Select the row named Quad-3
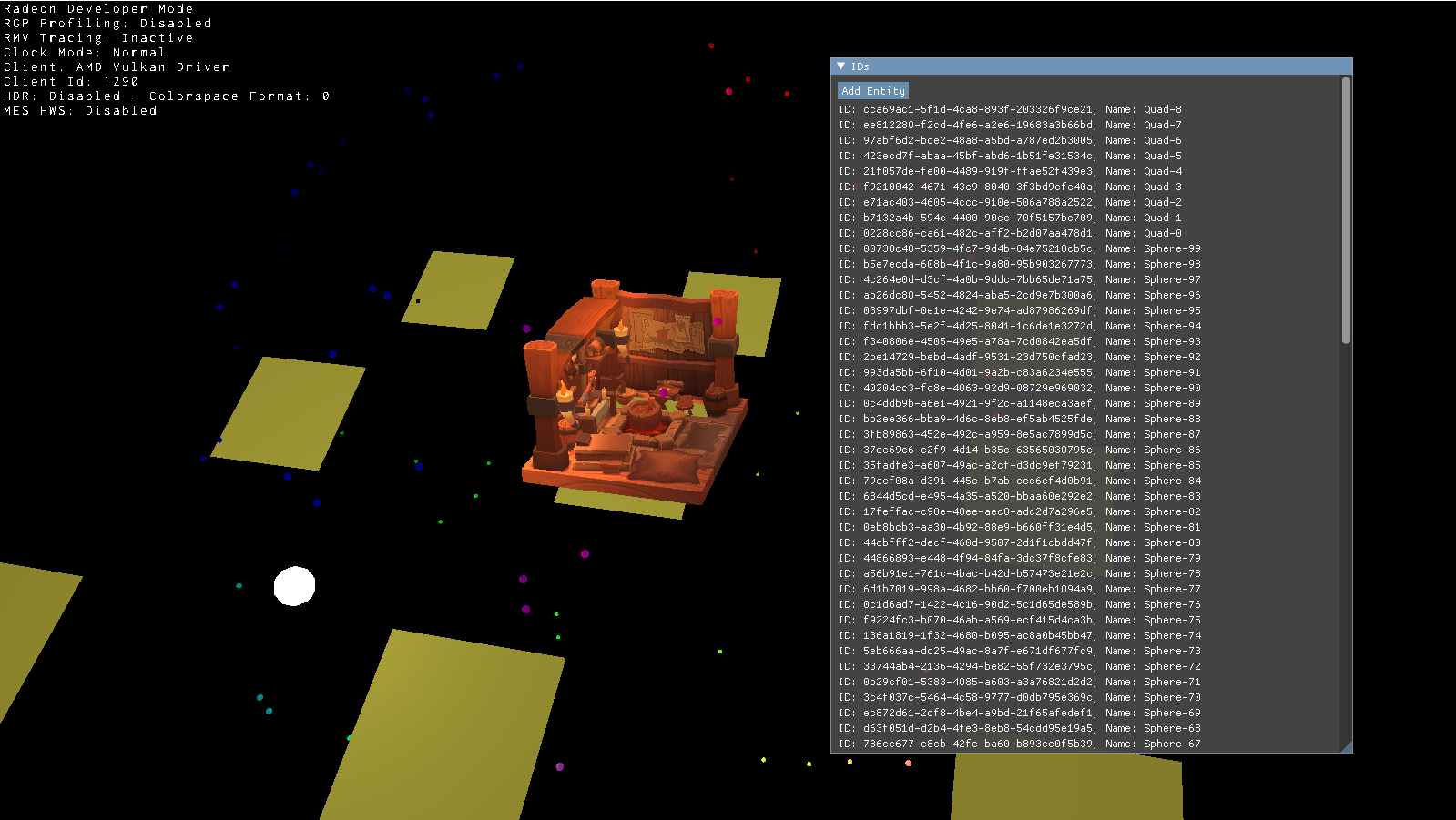This screenshot has width=1456, height=820. pos(1011,187)
